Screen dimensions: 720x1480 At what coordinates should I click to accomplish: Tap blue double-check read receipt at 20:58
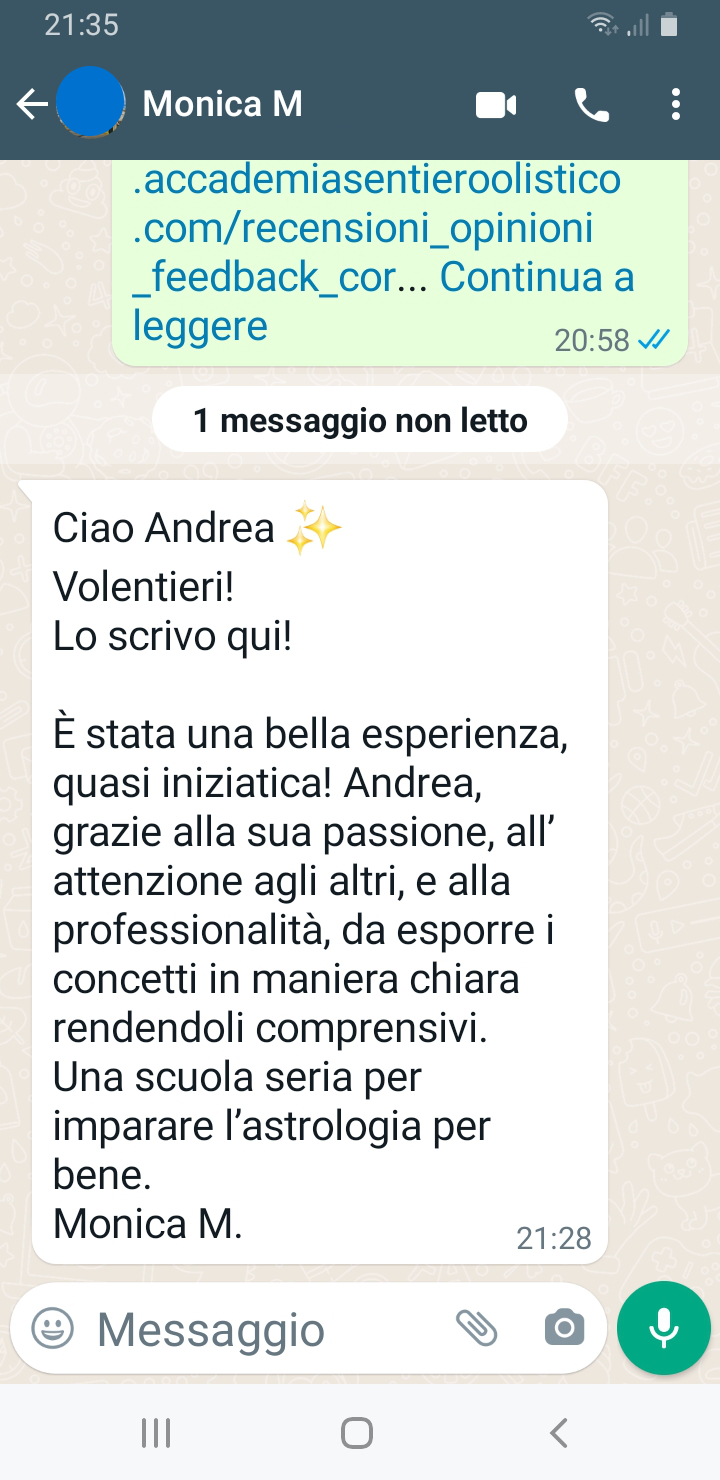[x=654, y=340]
